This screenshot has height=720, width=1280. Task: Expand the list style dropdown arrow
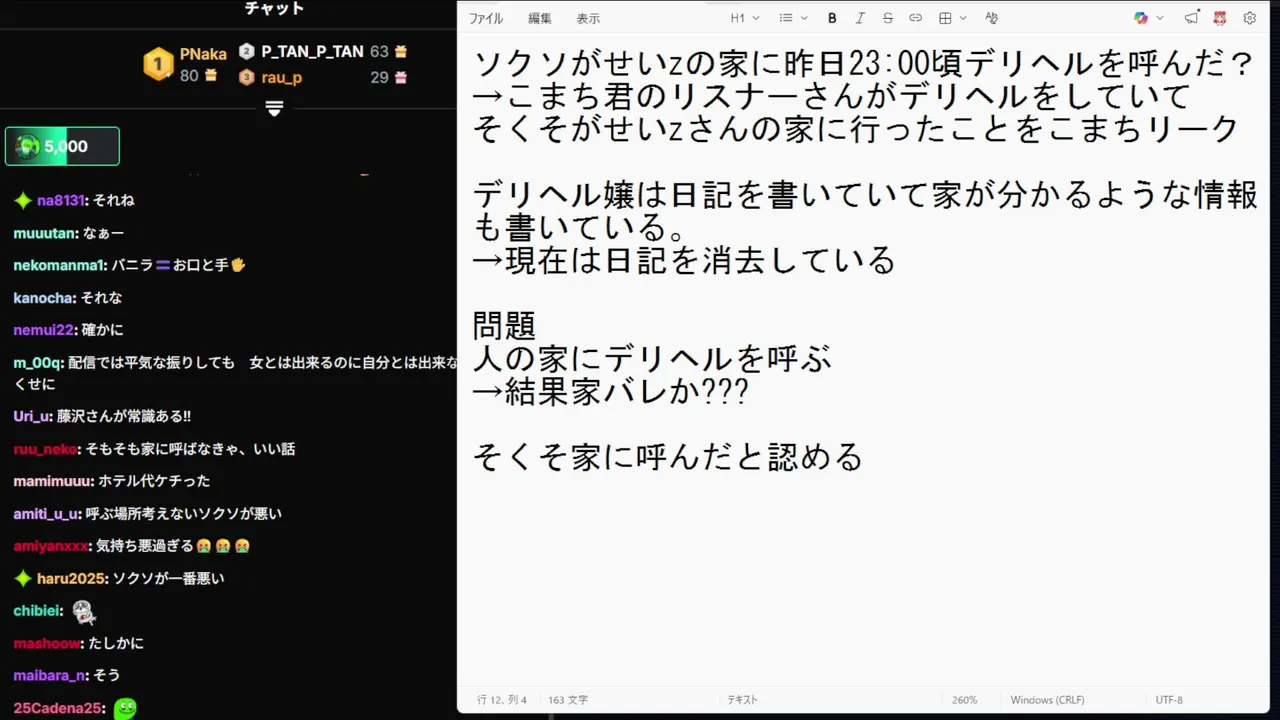click(804, 18)
